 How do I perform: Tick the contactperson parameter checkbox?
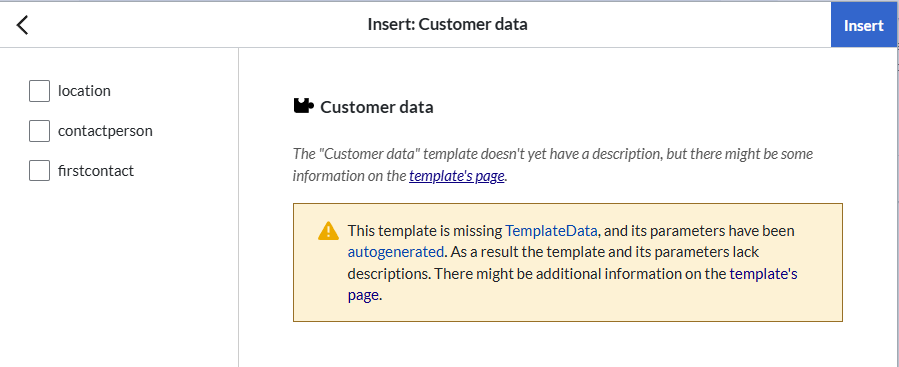[40, 131]
